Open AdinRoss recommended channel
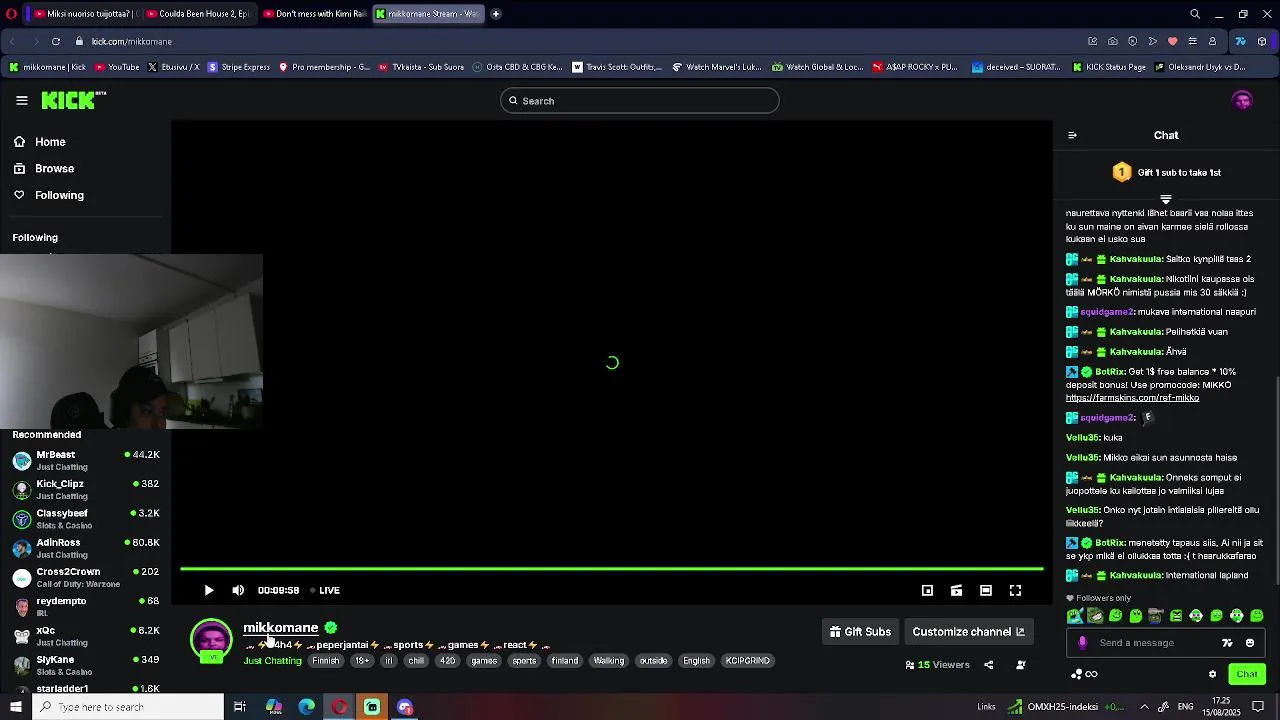 click(86, 548)
